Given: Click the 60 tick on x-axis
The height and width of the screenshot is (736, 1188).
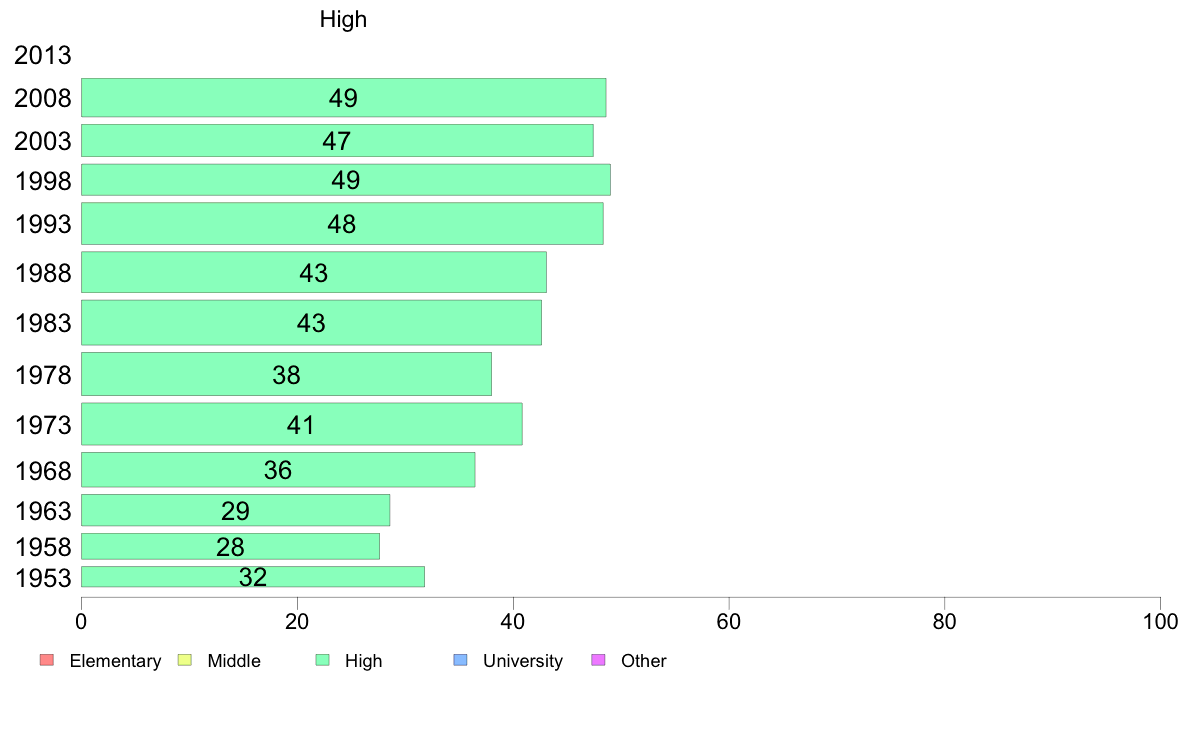Looking at the screenshot, I should (729, 622).
